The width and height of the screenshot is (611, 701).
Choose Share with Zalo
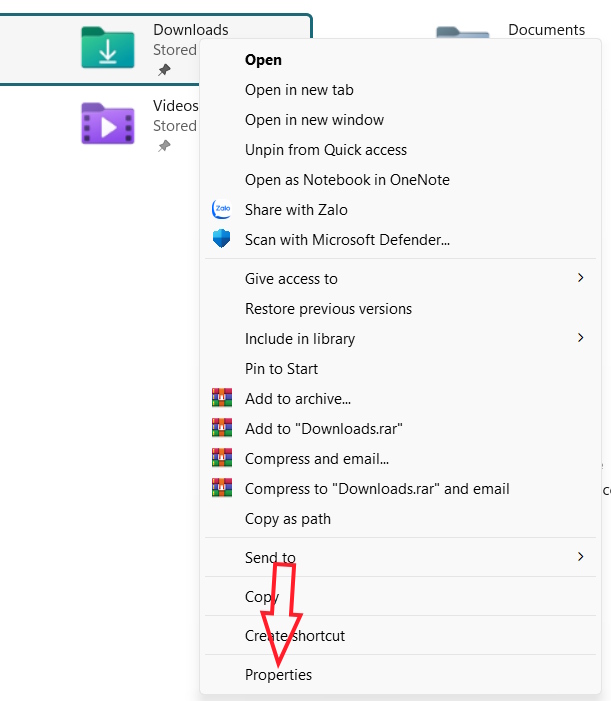click(400, 210)
